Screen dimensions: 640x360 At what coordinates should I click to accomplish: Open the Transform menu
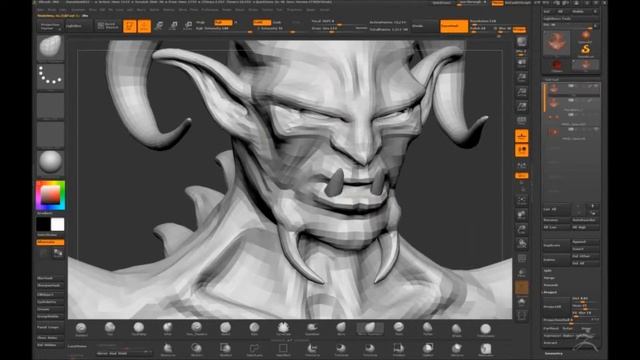(294, 9)
